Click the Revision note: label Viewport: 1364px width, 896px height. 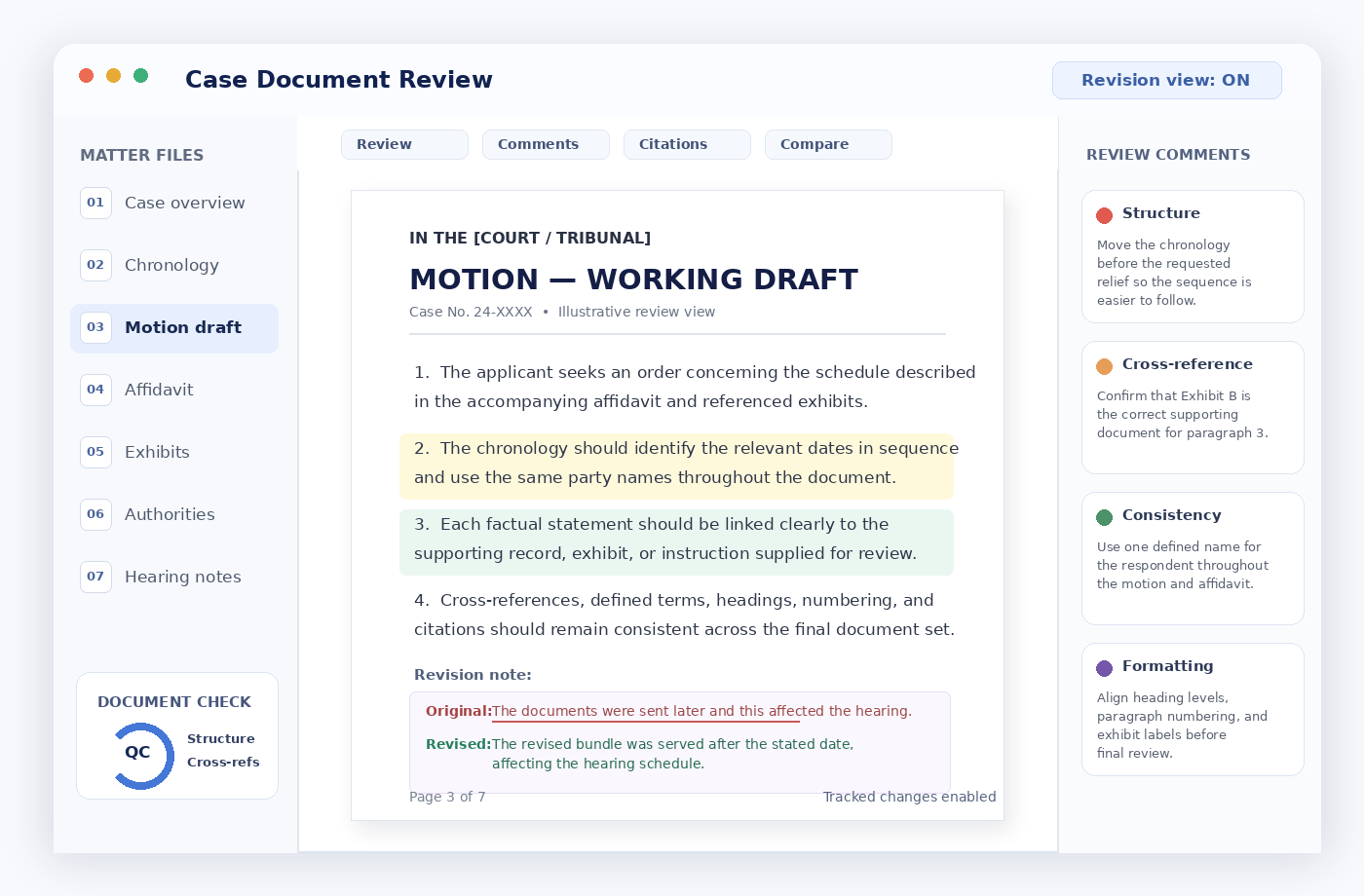point(473,675)
